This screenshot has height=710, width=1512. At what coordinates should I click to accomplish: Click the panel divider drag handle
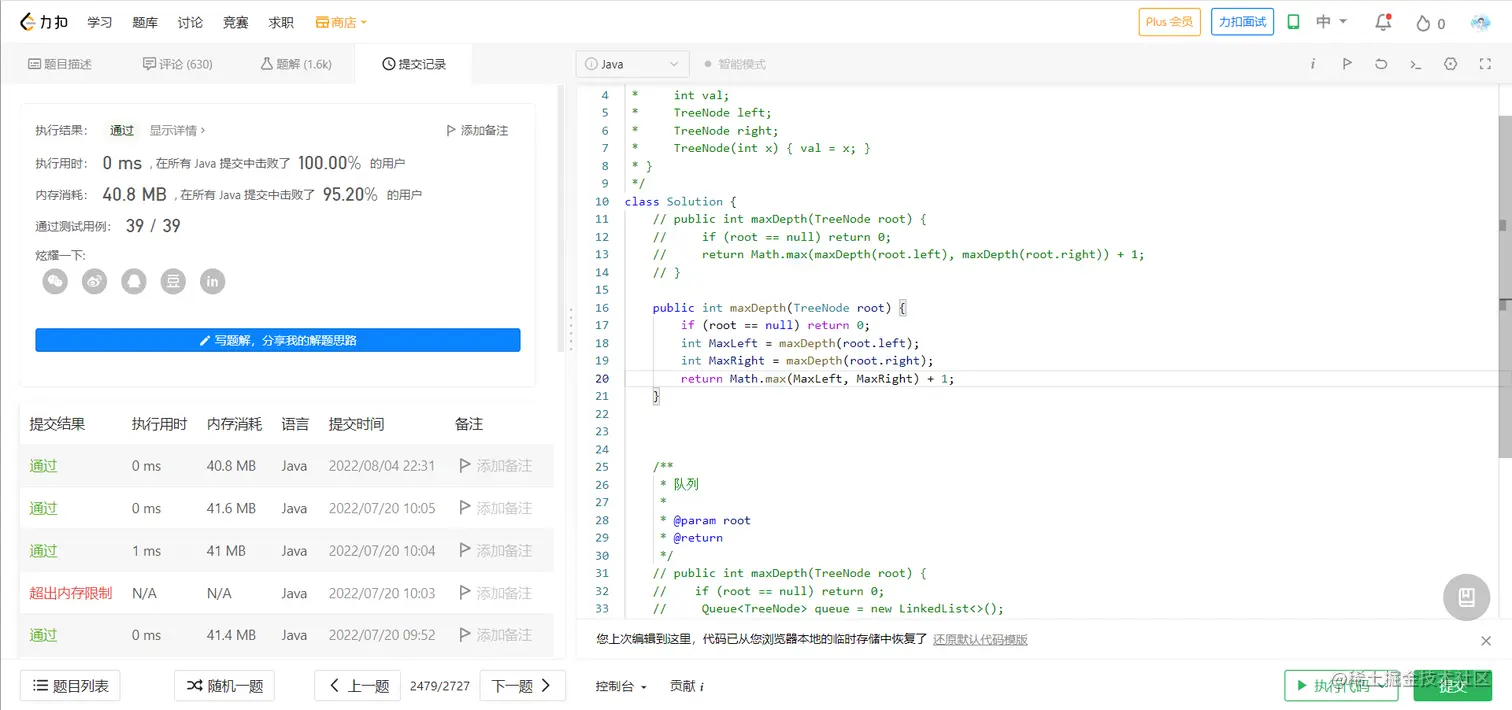click(x=571, y=329)
